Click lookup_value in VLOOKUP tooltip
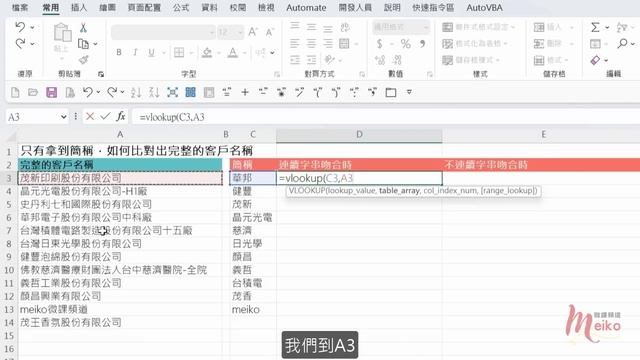640x360 pixels. [352, 191]
